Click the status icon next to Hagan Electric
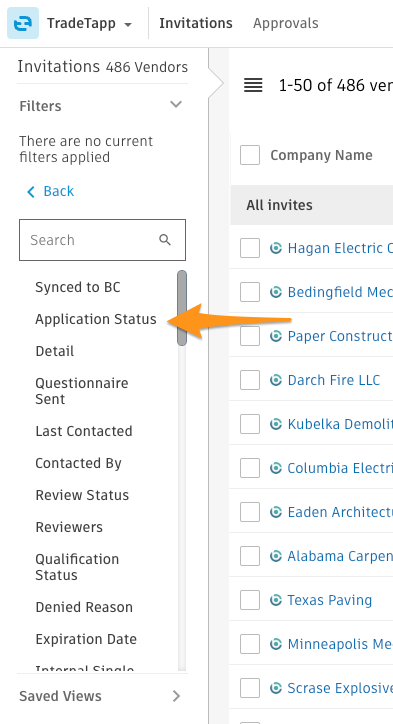The image size is (393, 724). 276,248
